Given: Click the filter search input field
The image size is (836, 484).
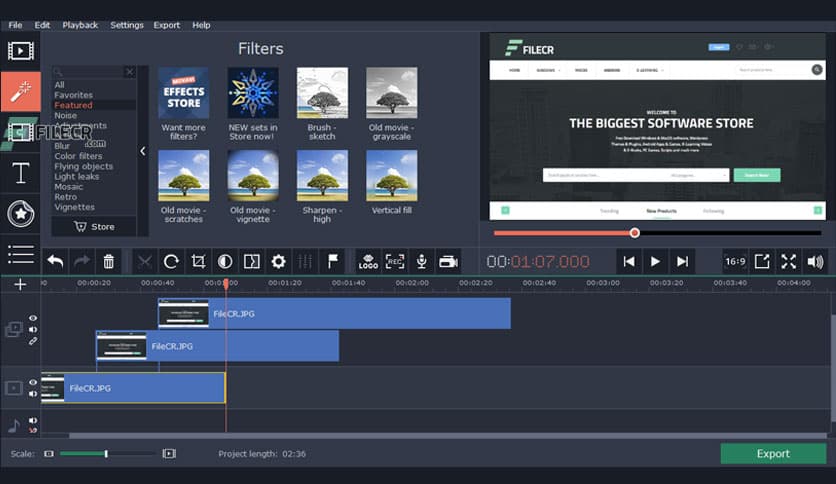Looking at the screenshot, I should tap(89, 71).
